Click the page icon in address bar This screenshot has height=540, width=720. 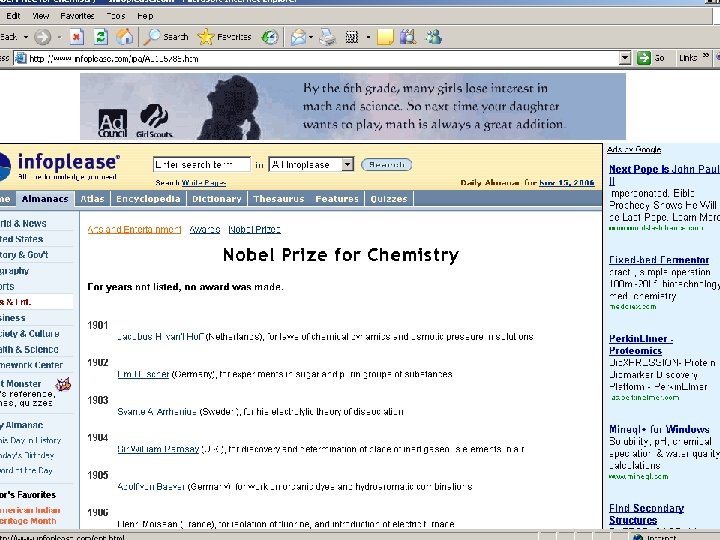tap(20, 58)
